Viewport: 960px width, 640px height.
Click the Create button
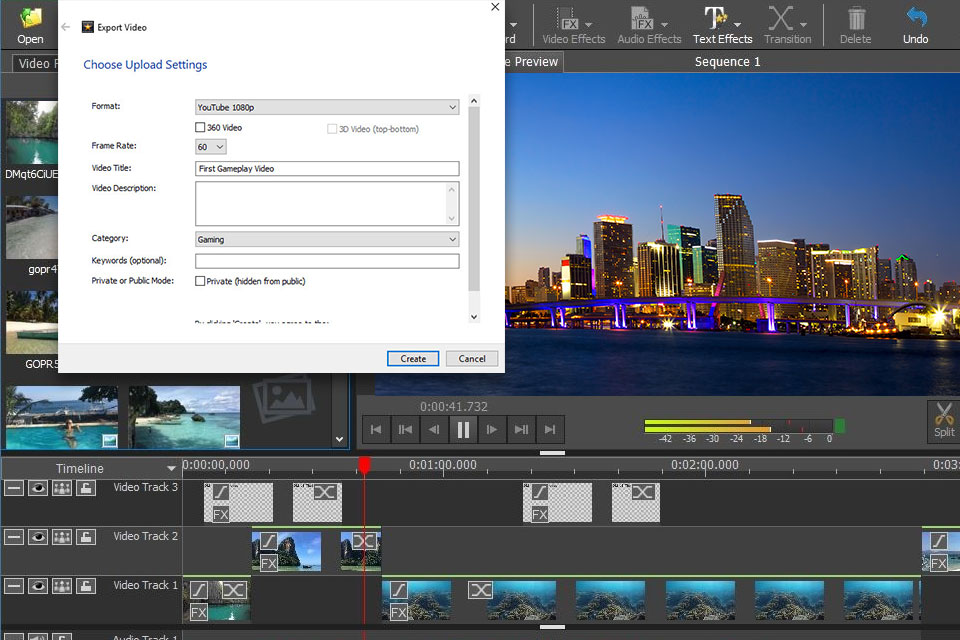413,358
